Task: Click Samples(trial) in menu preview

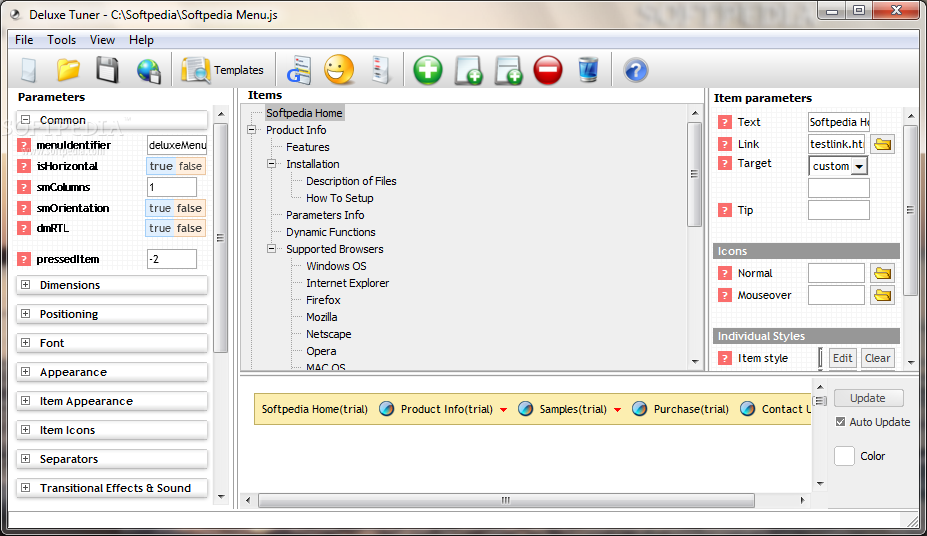Action: 573,409
